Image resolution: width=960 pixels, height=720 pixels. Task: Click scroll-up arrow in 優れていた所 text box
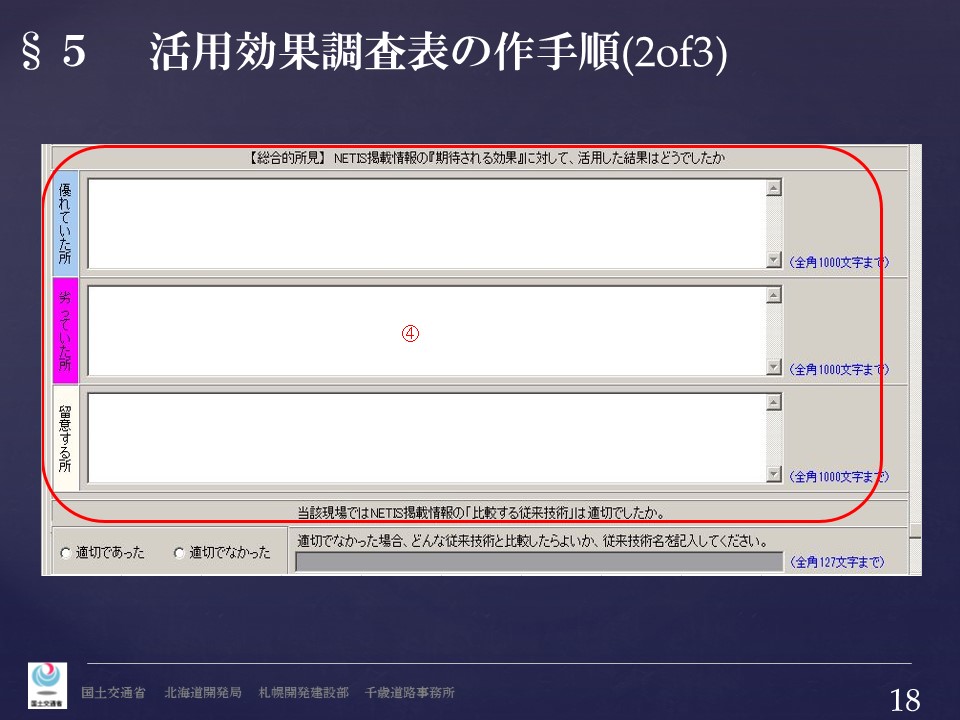point(773,188)
